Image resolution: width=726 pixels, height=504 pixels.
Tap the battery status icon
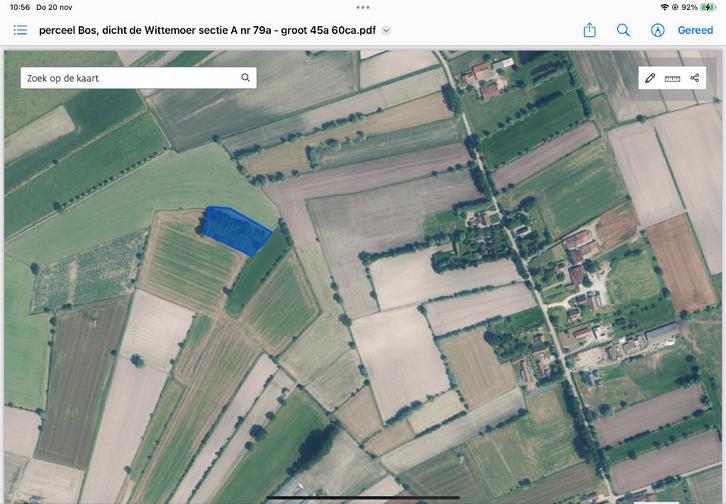[707, 7]
